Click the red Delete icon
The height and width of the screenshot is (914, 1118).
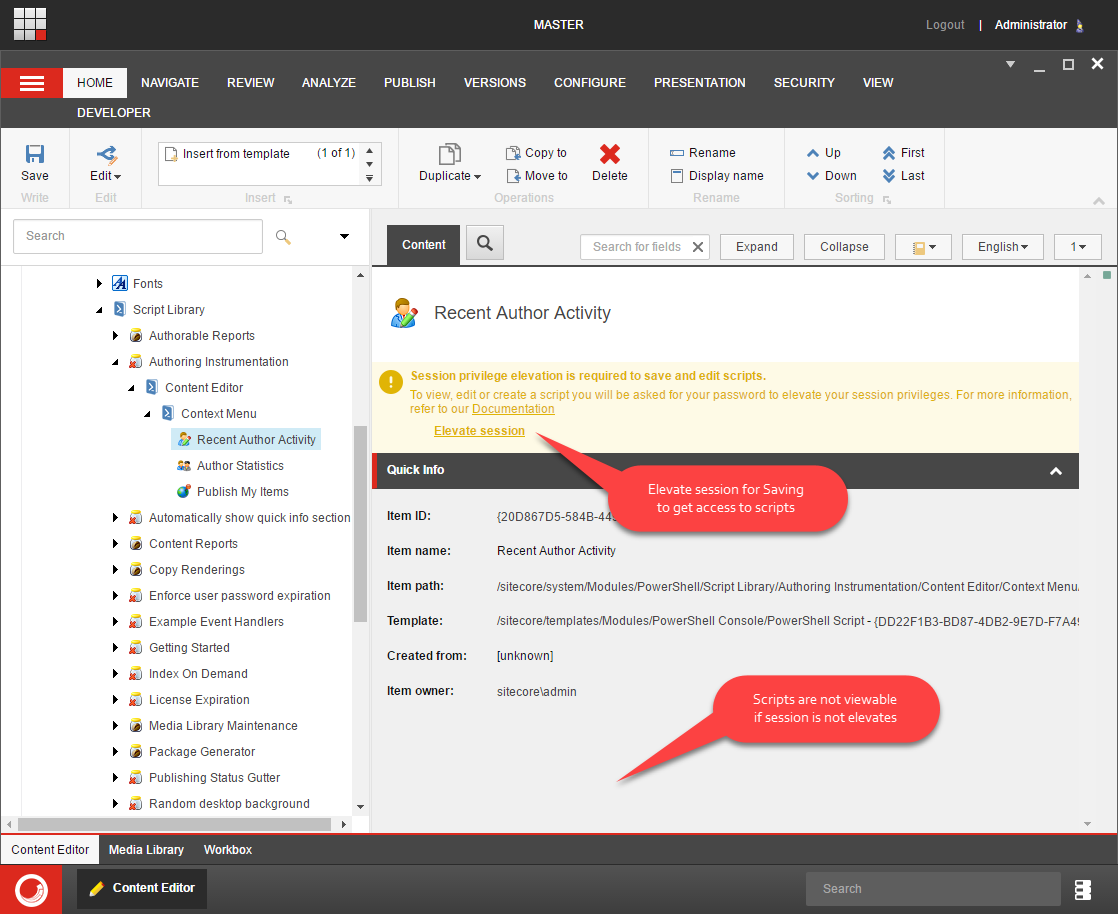coord(609,154)
